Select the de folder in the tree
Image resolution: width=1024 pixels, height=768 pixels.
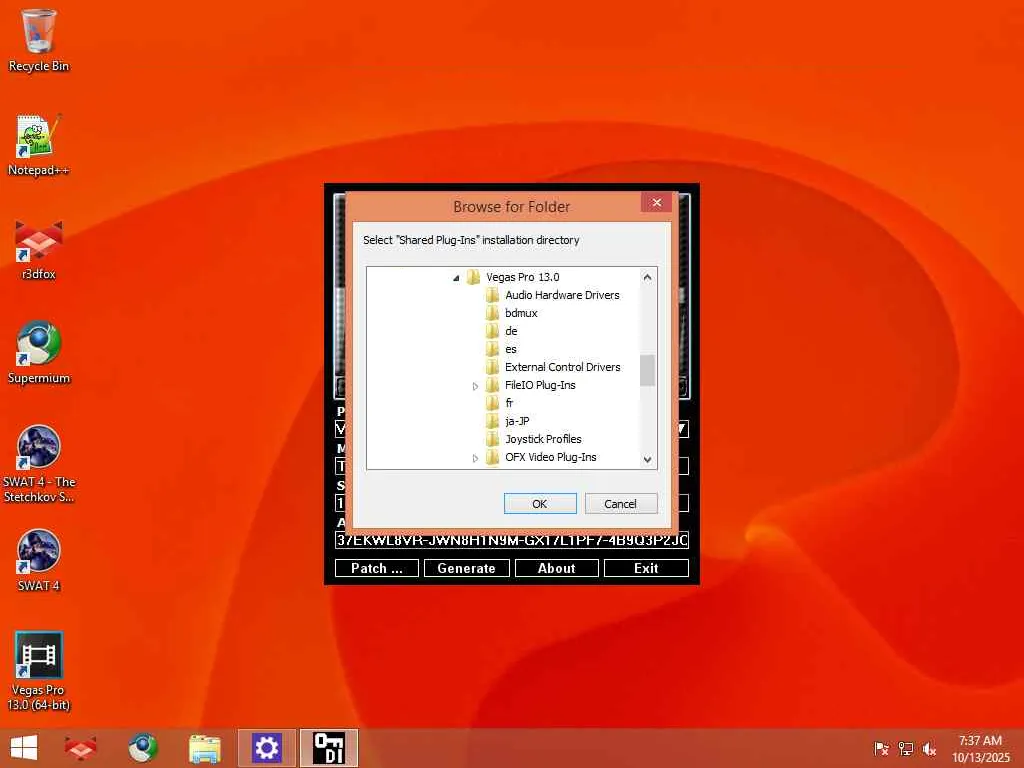click(x=511, y=331)
